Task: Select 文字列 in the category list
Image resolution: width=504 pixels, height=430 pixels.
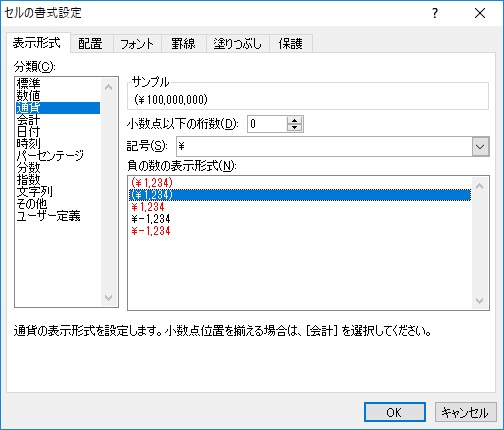Action: 58,192
